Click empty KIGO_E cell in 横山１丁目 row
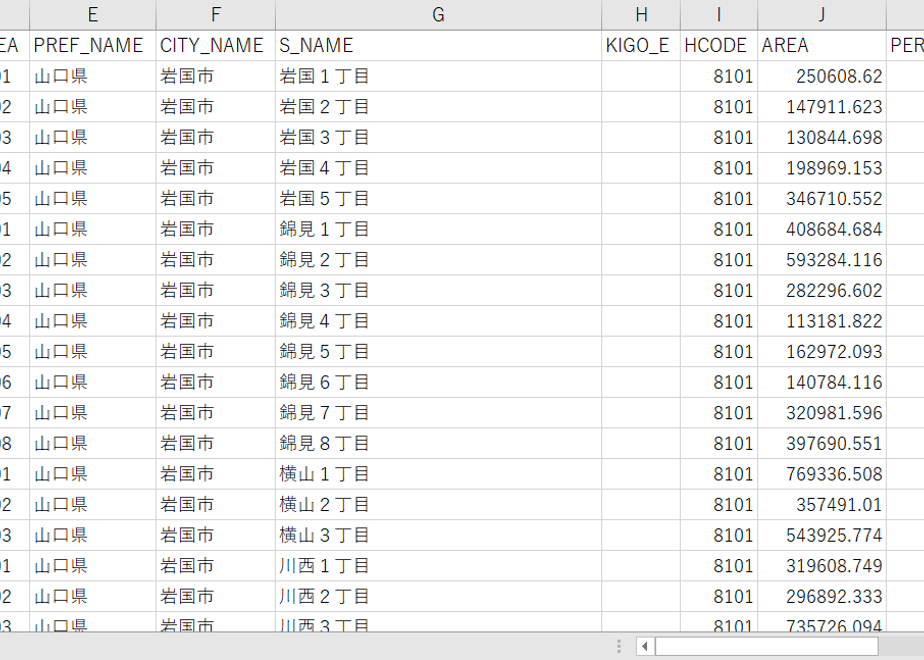 [x=641, y=474]
